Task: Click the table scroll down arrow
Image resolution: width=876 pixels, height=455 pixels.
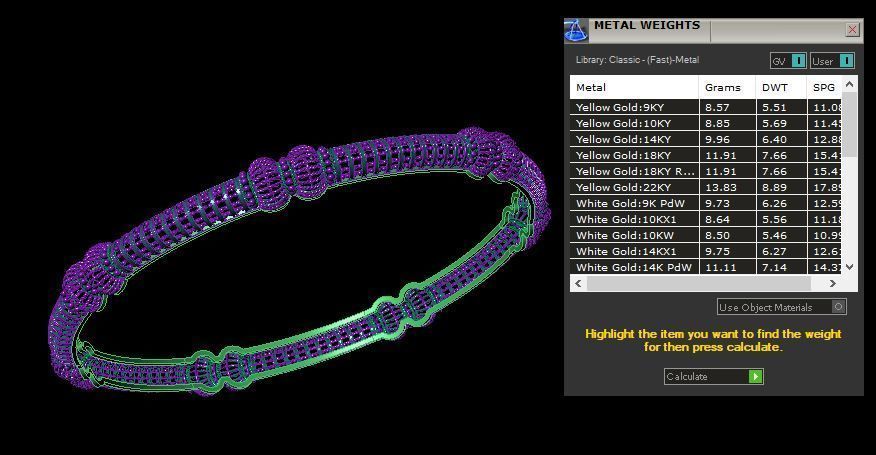Action: coord(850,267)
